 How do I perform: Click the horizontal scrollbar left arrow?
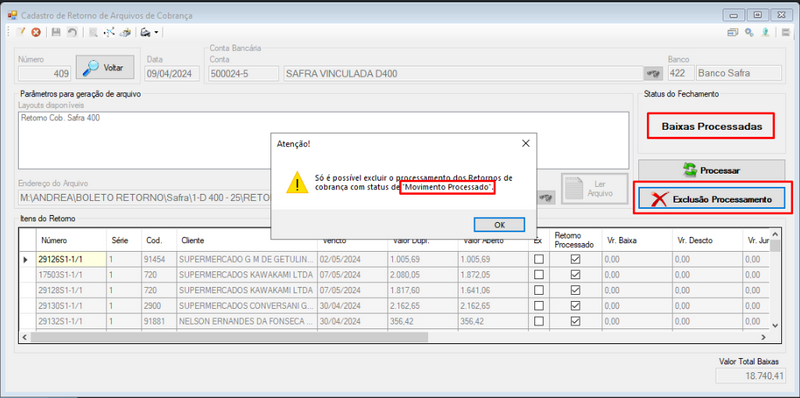(25, 337)
